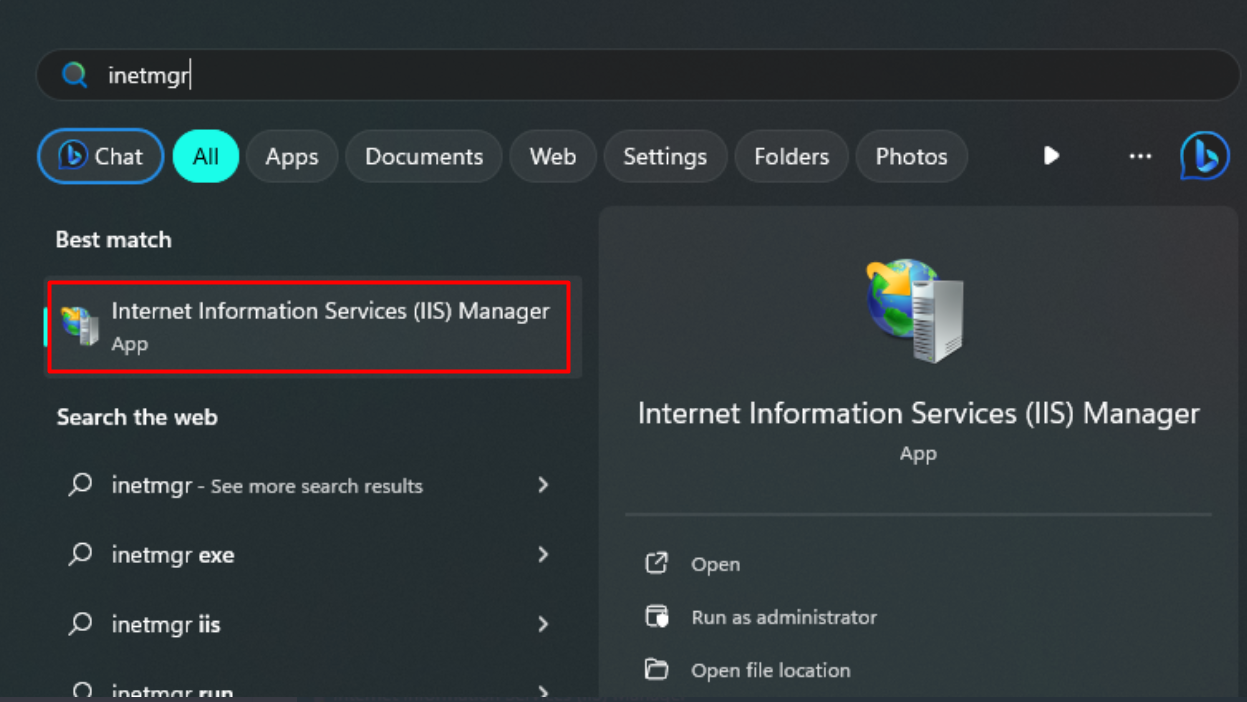Choose Run as administrator

(784, 617)
